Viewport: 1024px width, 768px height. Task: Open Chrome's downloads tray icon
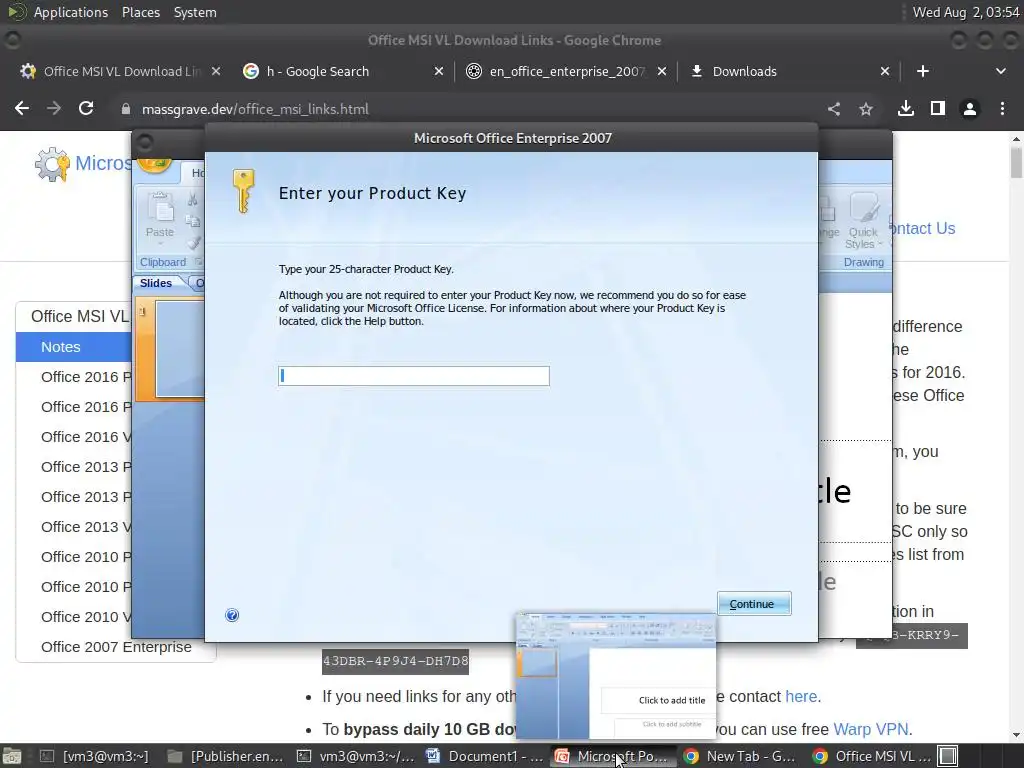[x=906, y=109]
